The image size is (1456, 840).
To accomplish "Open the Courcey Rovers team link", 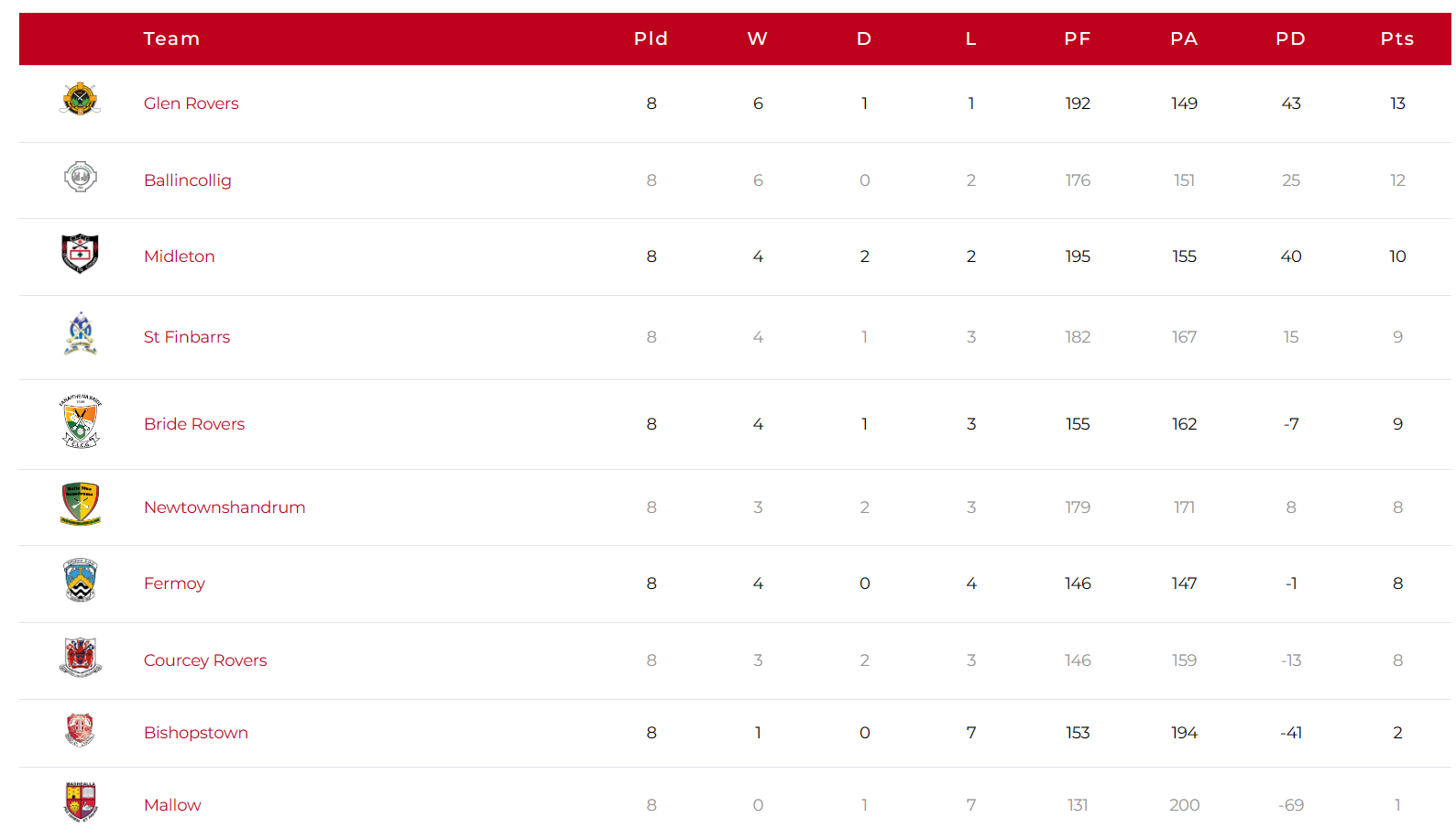I will pyautogui.click(x=205, y=660).
